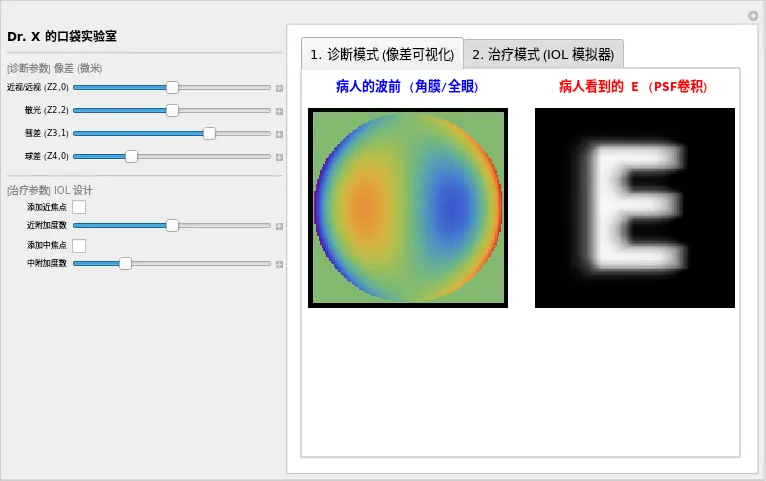
Task: Click the 散光 (Z2,2) slider handle
Action: 172,111
